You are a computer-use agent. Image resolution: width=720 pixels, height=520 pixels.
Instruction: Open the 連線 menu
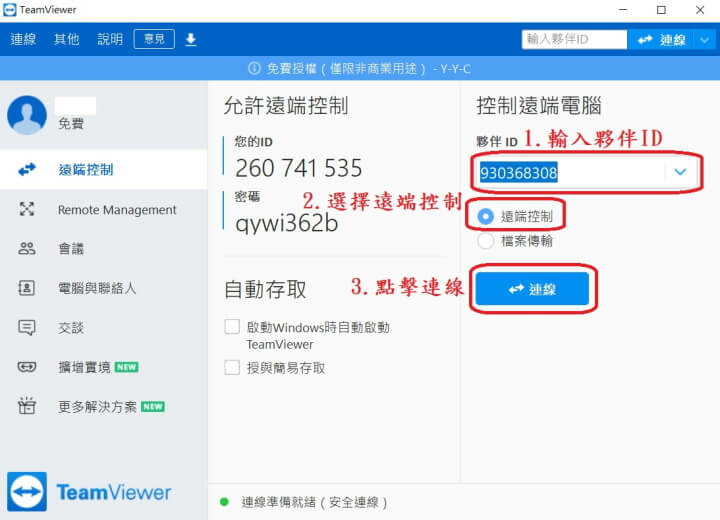coord(23,40)
